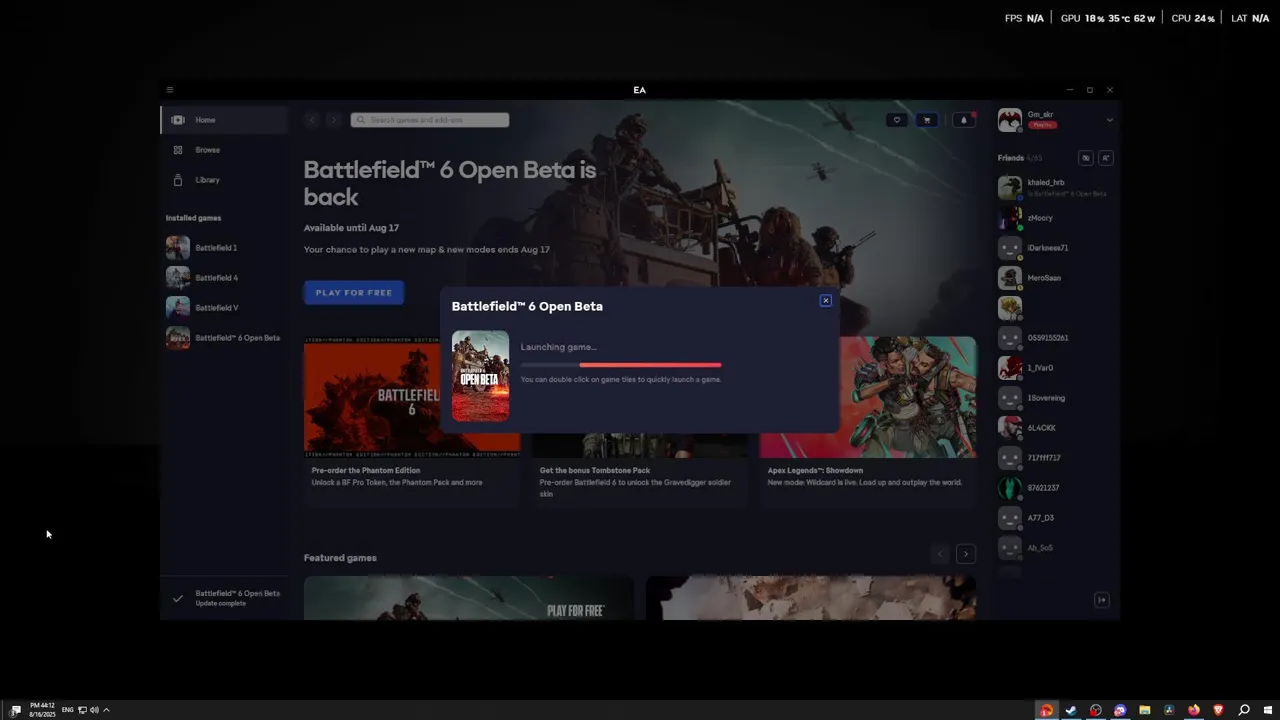1280x720 pixels.
Task: Close the Battlefield 6 launching dialog
Action: 826,300
